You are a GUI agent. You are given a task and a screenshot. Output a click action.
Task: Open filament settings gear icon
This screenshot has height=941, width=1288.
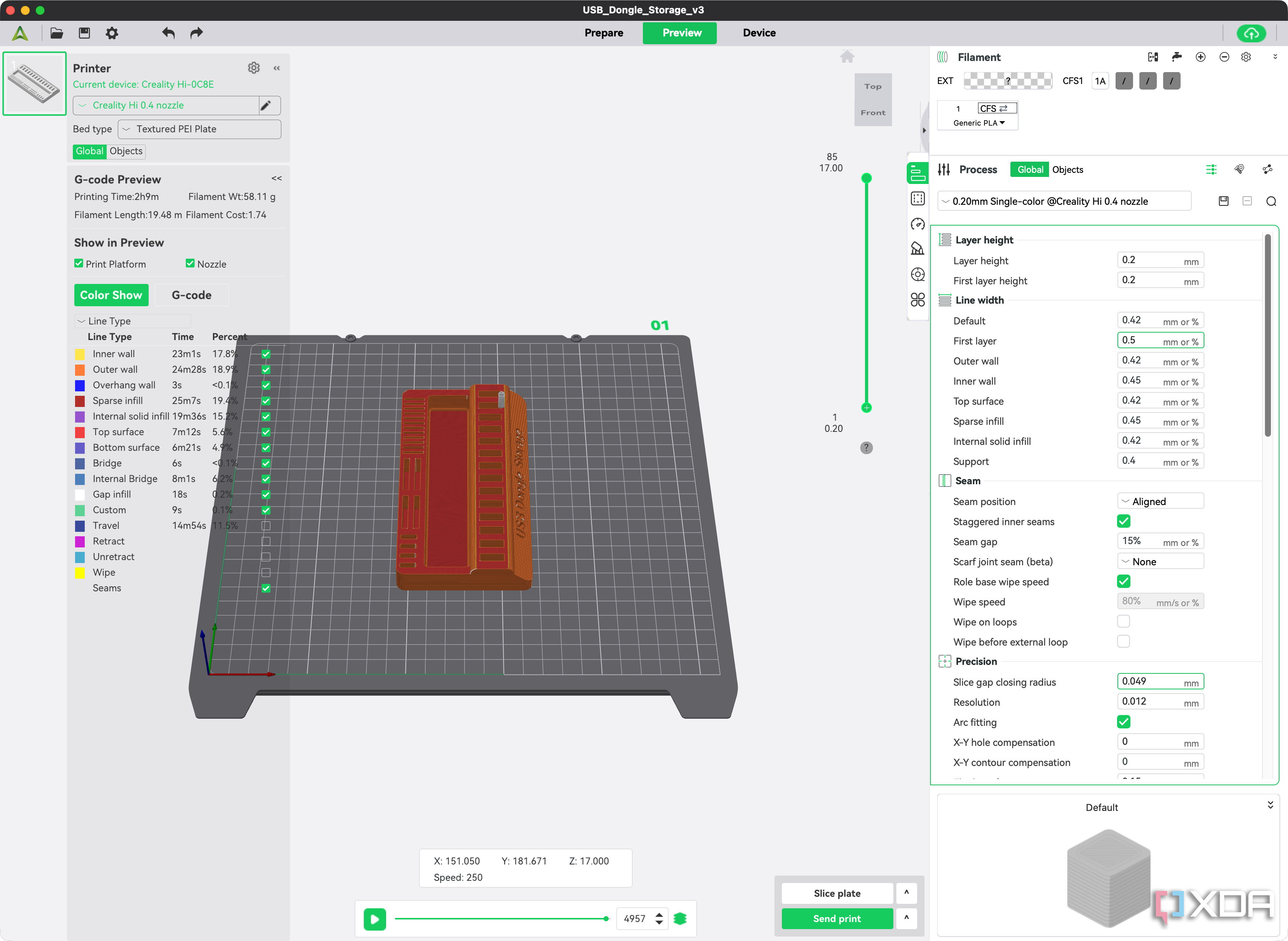pos(1246,57)
